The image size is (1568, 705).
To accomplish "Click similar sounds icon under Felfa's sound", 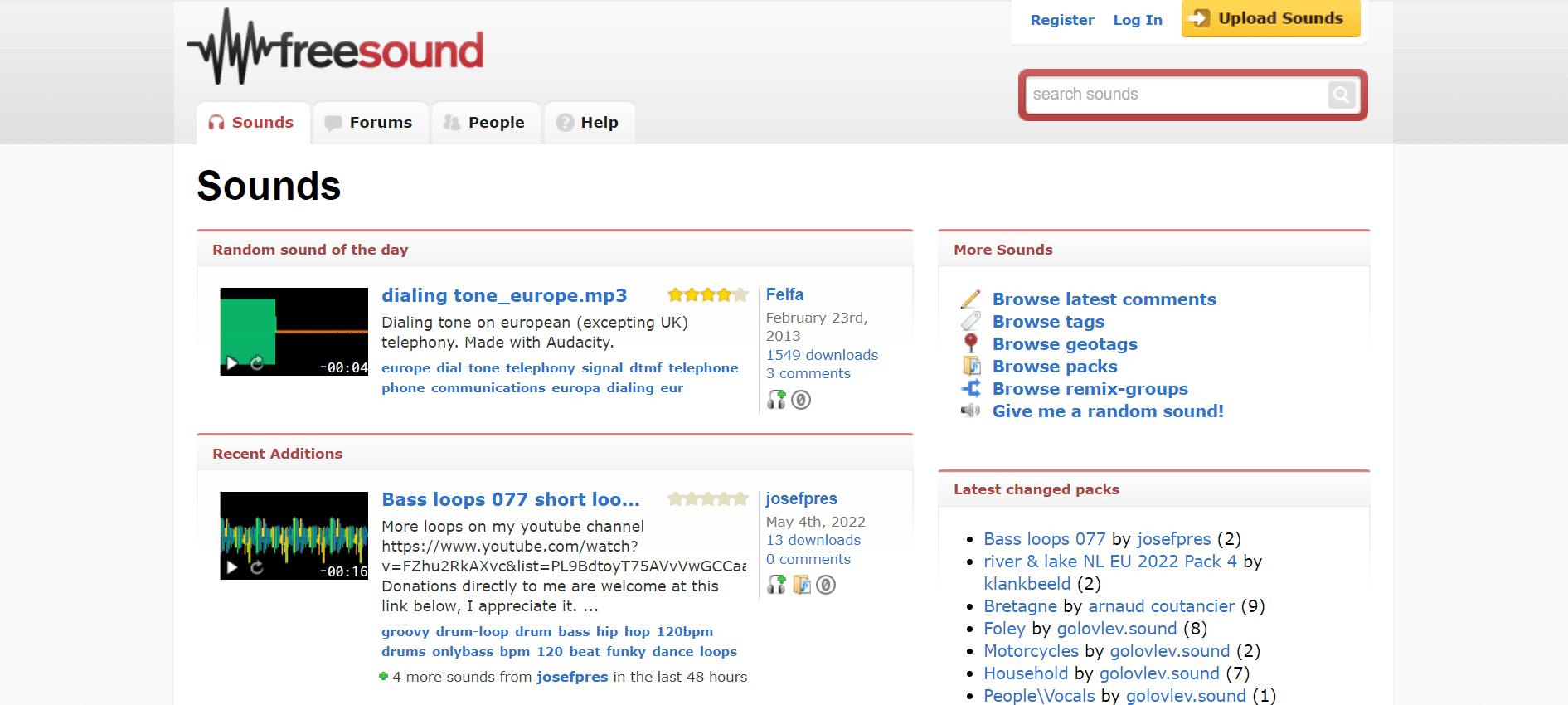I will [776, 400].
